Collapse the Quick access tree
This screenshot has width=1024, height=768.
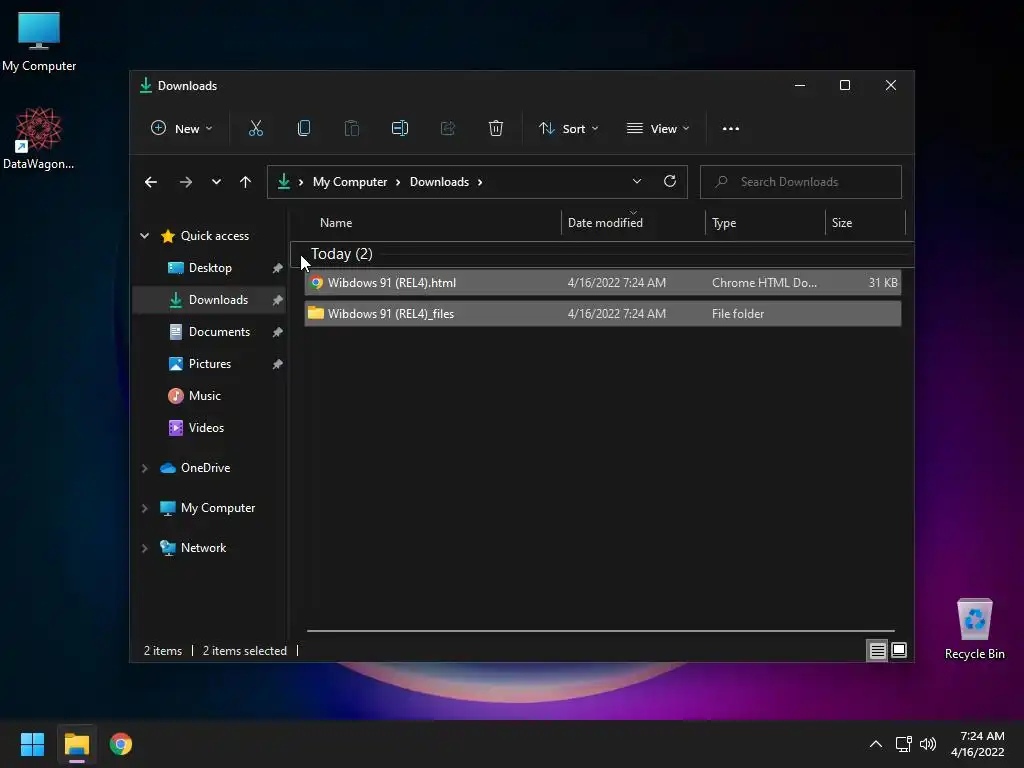pyautogui.click(x=145, y=236)
